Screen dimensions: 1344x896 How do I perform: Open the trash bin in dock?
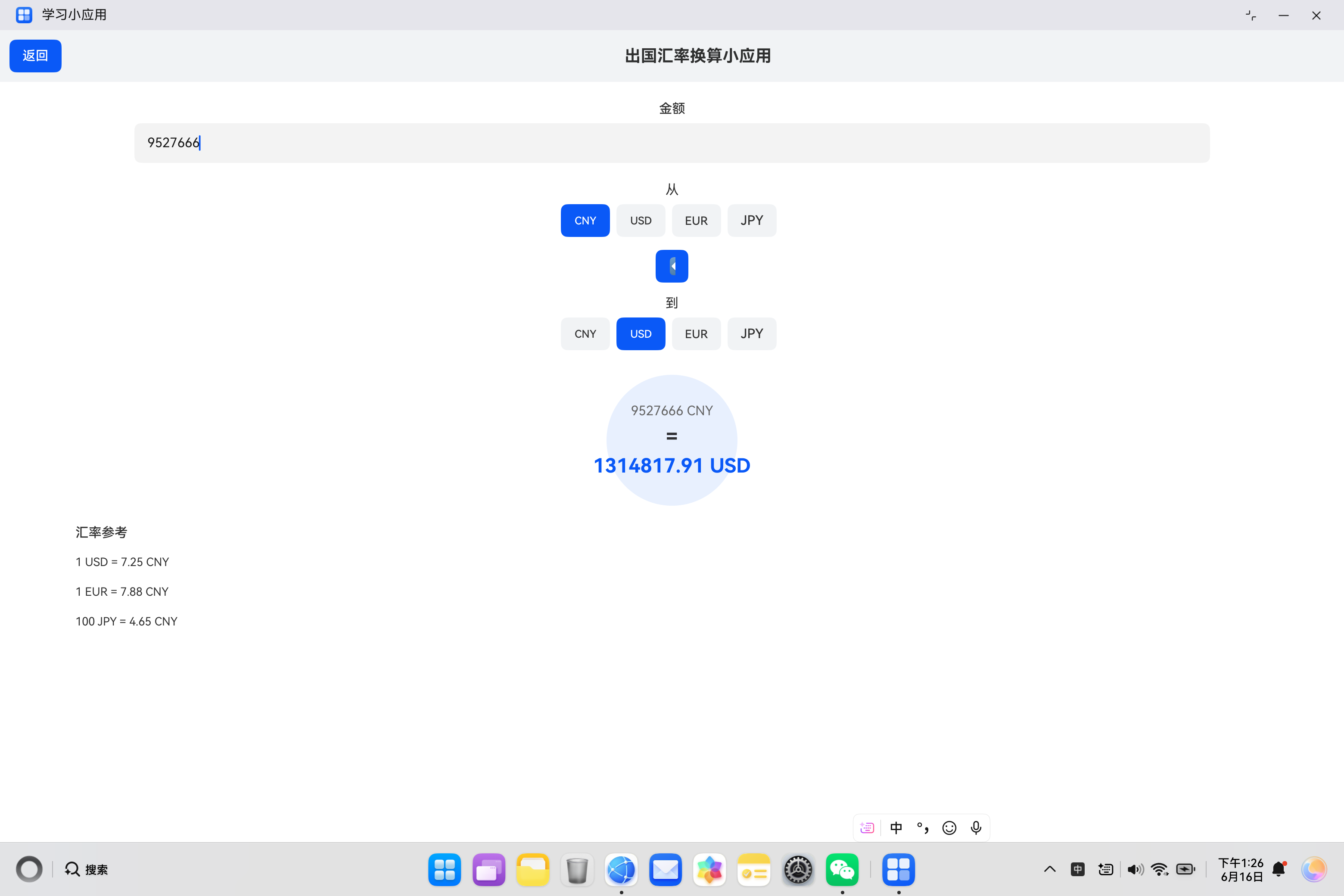[577, 869]
